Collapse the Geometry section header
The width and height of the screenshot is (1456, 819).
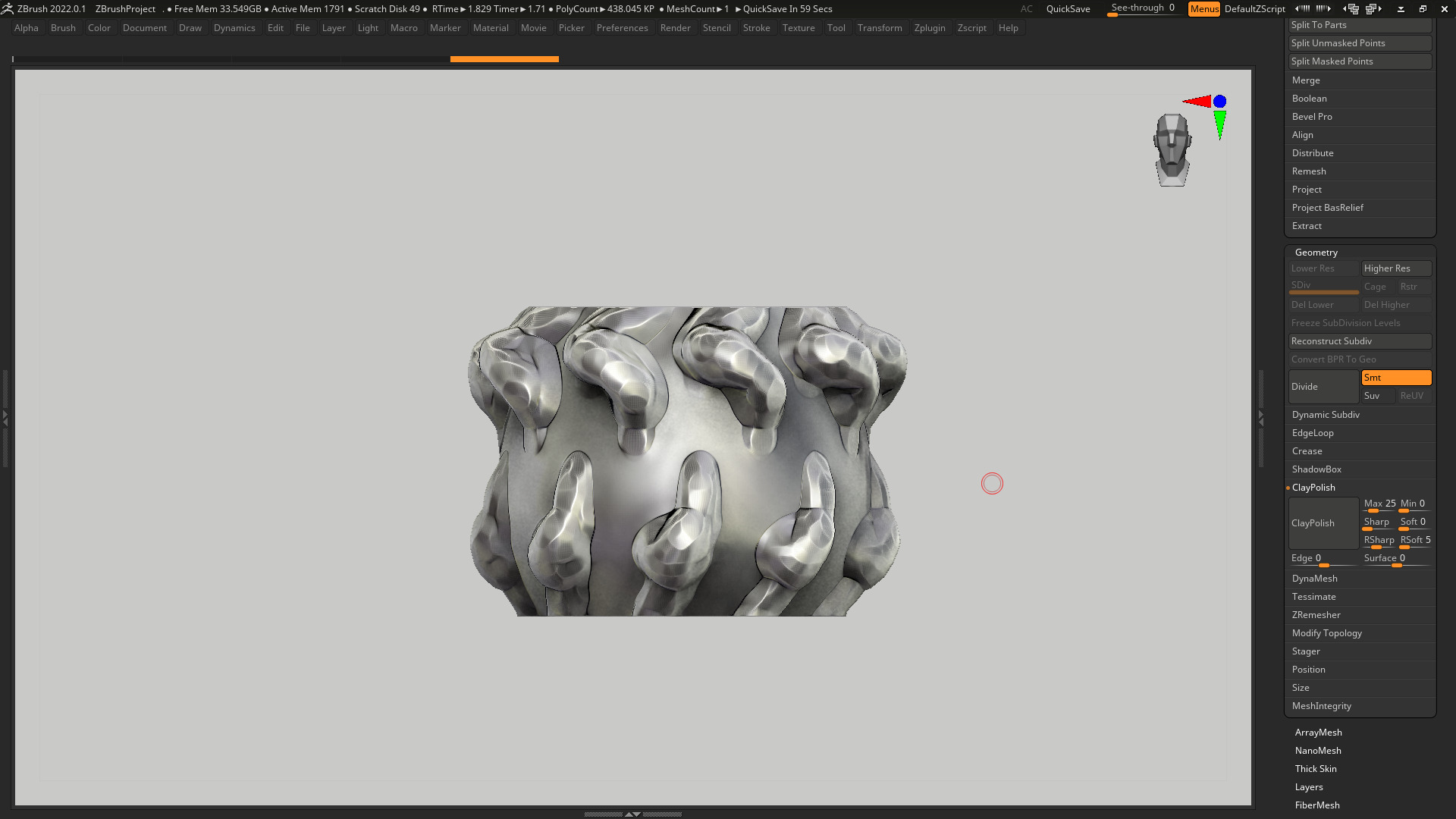tap(1316, 253)
